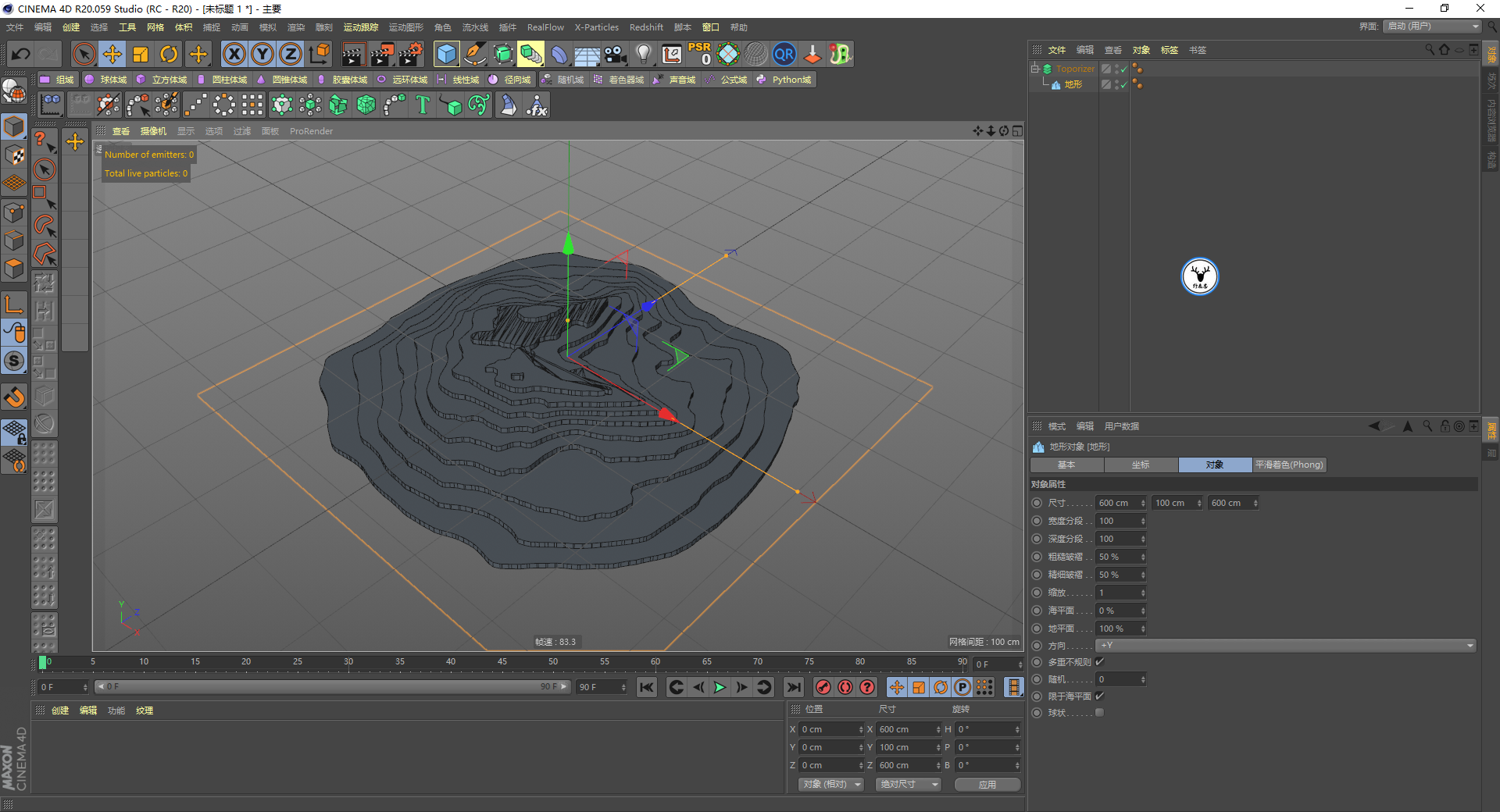Click the 随机域 field button

562,80
